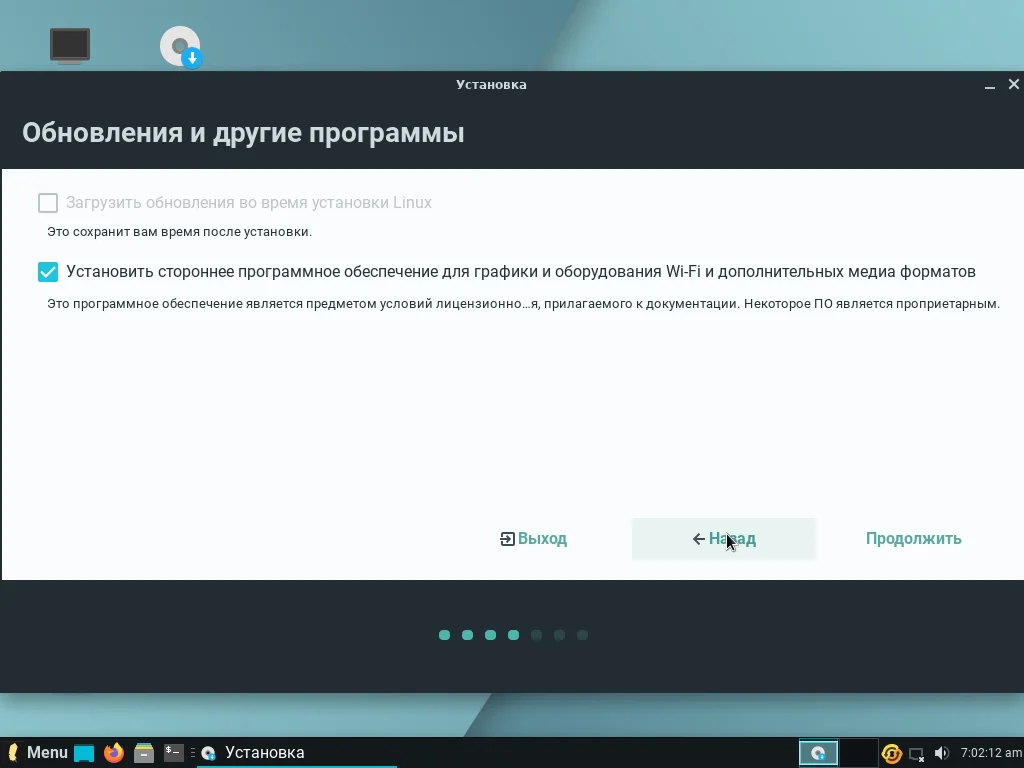The image size is (1024, 768).
Task: Open the Install Linux Mint CD desktop icon
Action: pyautogui.click(x=180, y=45)
